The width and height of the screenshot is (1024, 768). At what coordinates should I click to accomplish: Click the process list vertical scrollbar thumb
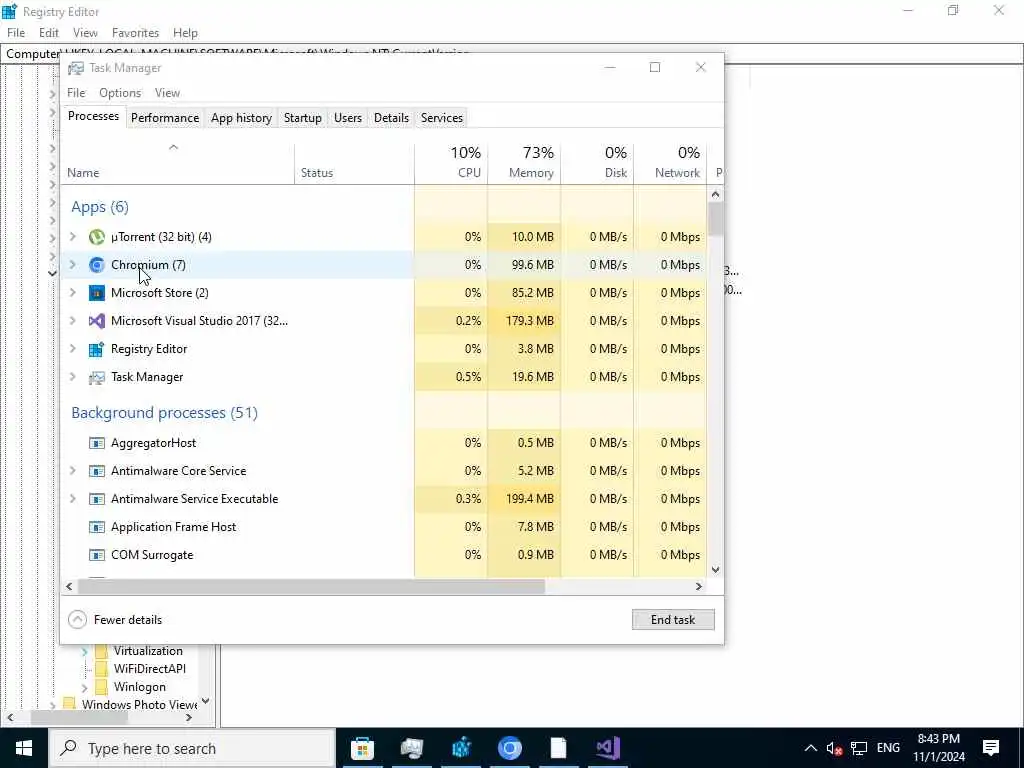(x=716, y=219)
